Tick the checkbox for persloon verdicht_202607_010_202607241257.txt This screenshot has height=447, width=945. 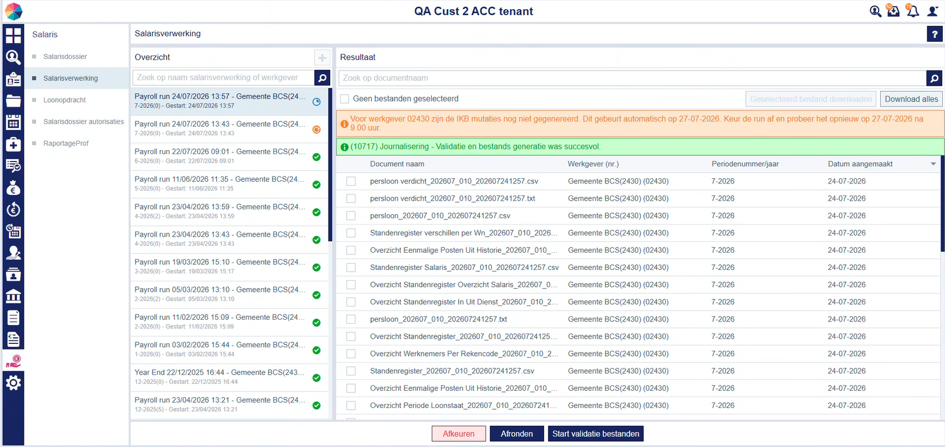pyautogui.click(x=351, y=198)
